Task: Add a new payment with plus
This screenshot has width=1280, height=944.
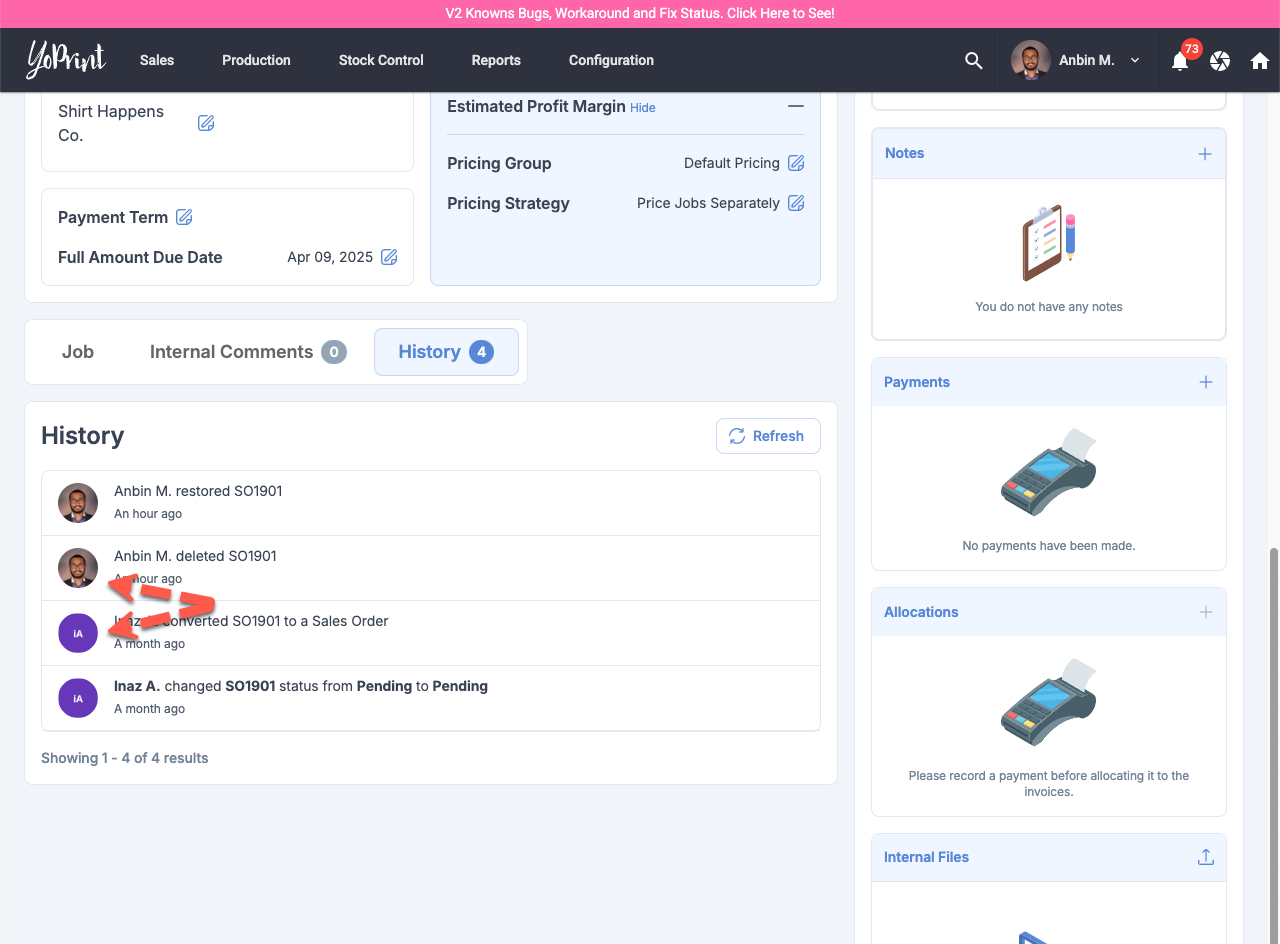Action: 1206,382
